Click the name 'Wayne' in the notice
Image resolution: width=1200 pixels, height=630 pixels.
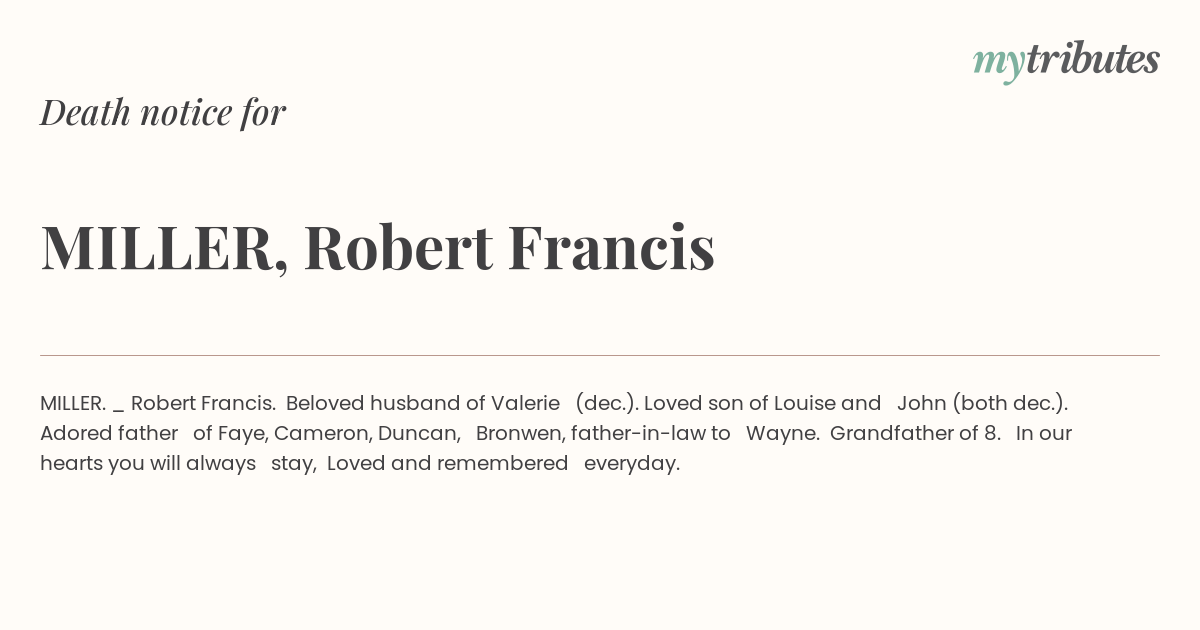click(780, 434)
